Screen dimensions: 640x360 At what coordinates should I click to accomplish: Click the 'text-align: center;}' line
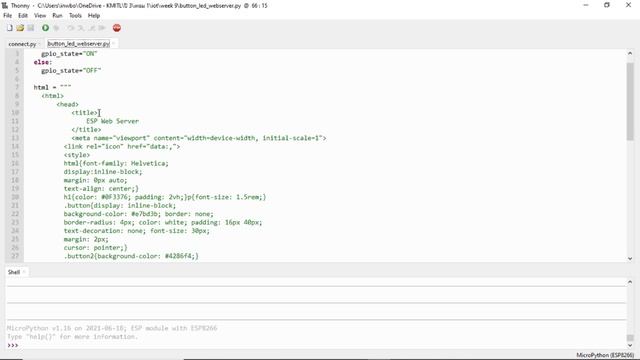101,189
